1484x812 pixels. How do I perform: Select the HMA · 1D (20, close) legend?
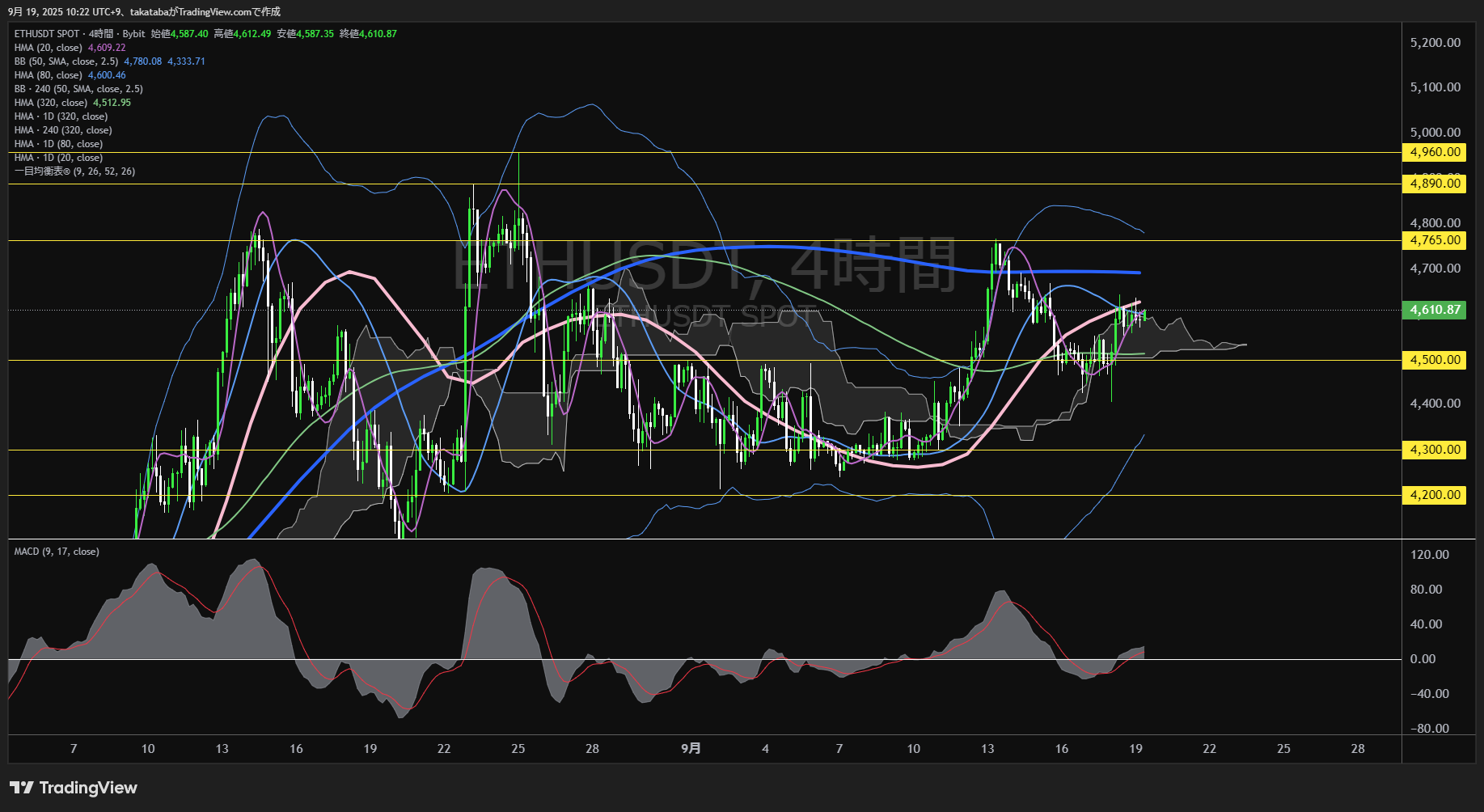point(58,158)
